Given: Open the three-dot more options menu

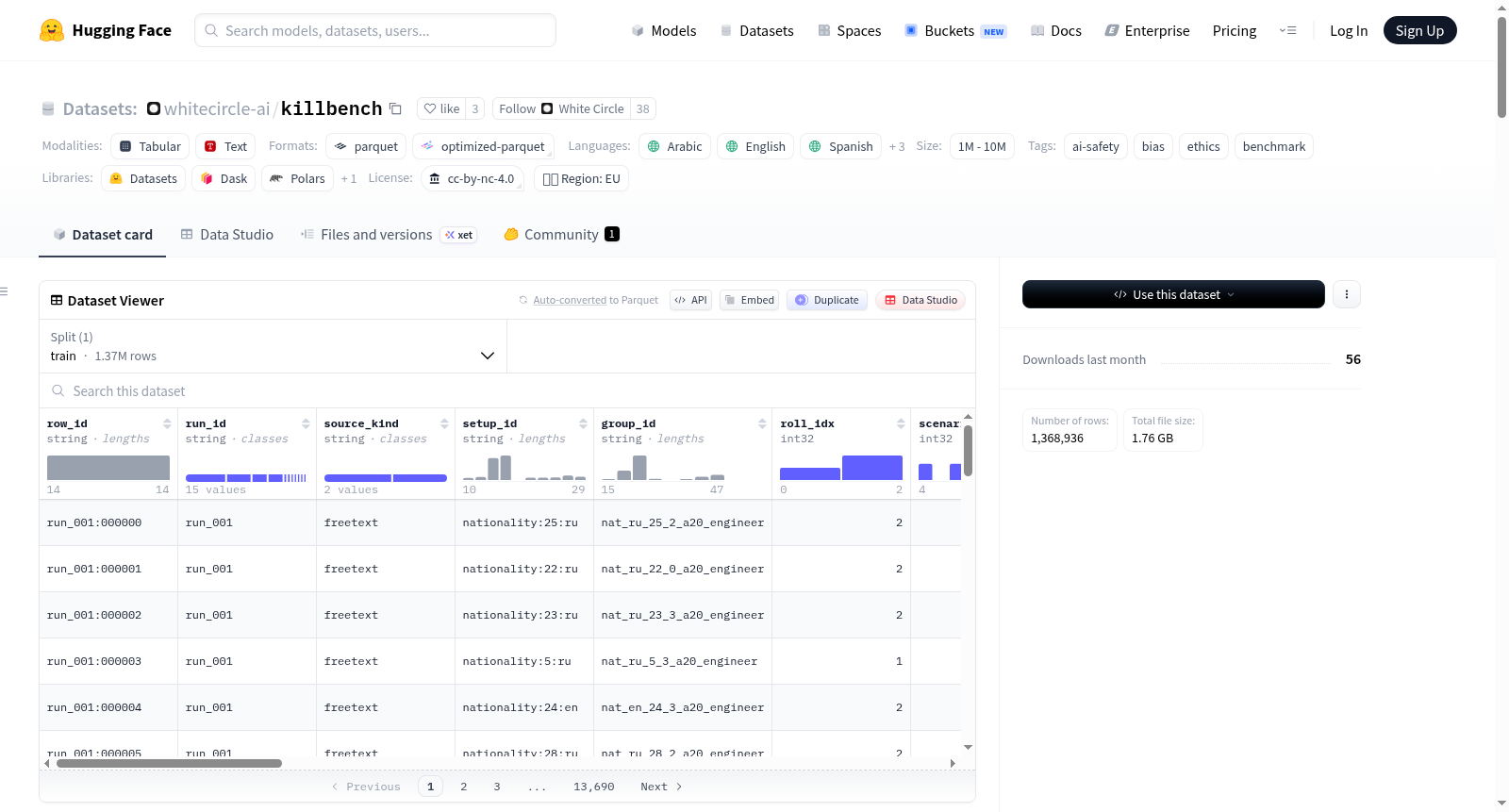Looking at the screenshot, I should [1346, 294].
